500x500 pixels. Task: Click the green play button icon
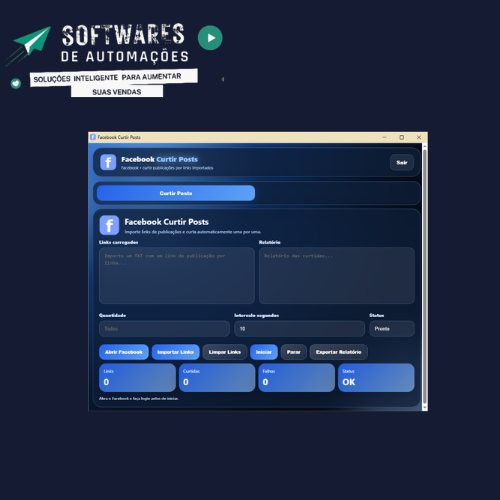point(210,38)
